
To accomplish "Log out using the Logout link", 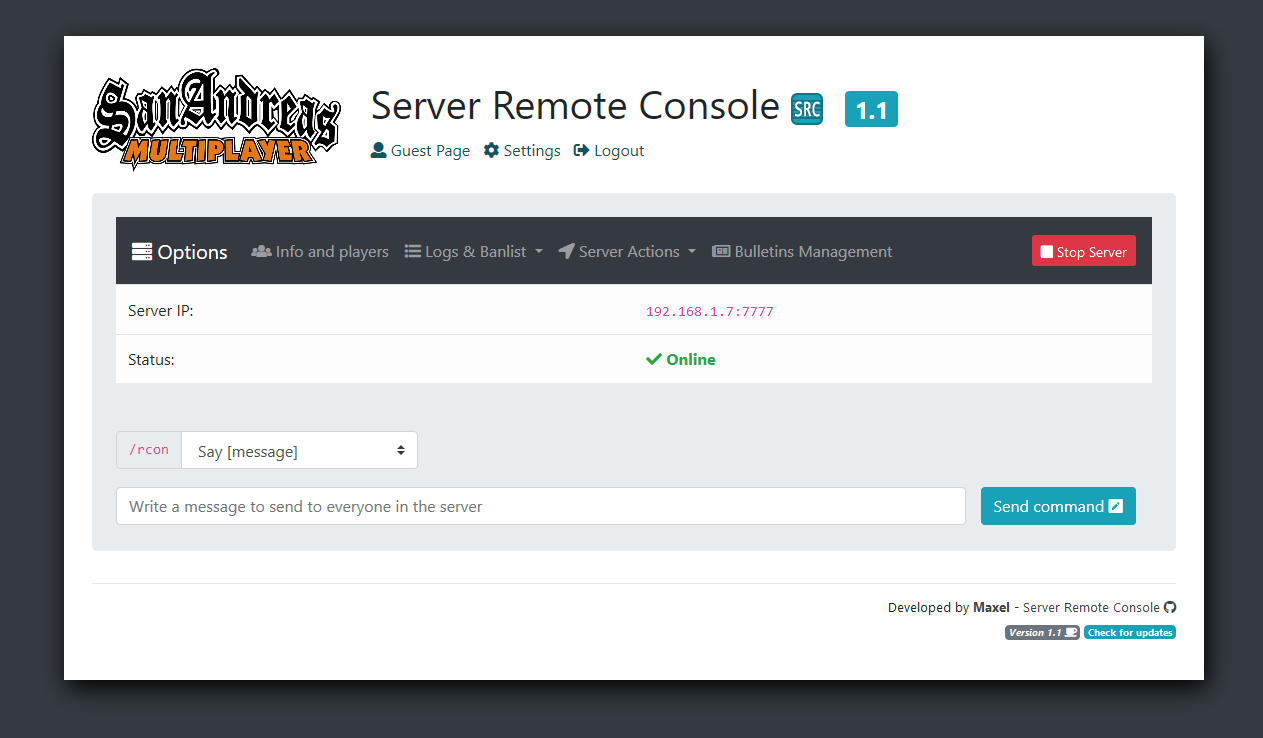I will (609, 150).
